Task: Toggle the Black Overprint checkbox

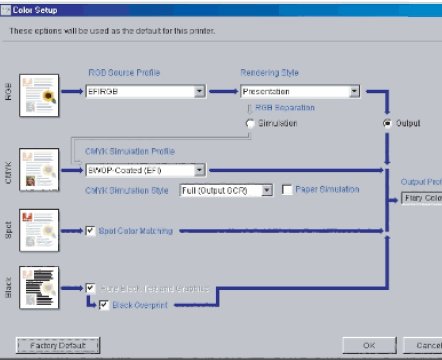Action: tap(104, 305)
